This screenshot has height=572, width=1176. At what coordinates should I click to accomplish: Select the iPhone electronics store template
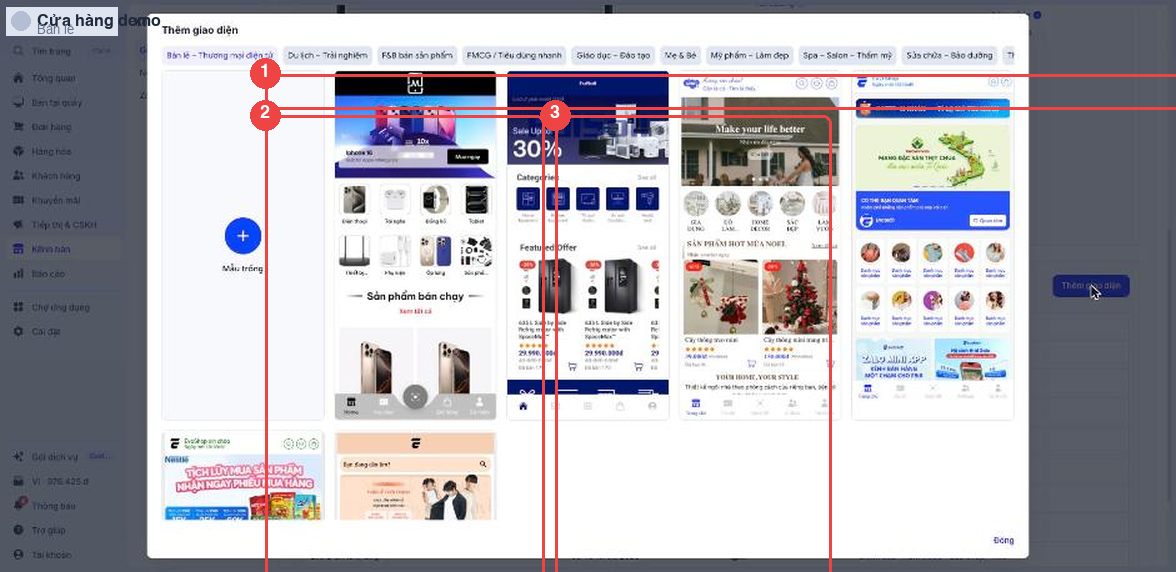click(x=416, y=245)
